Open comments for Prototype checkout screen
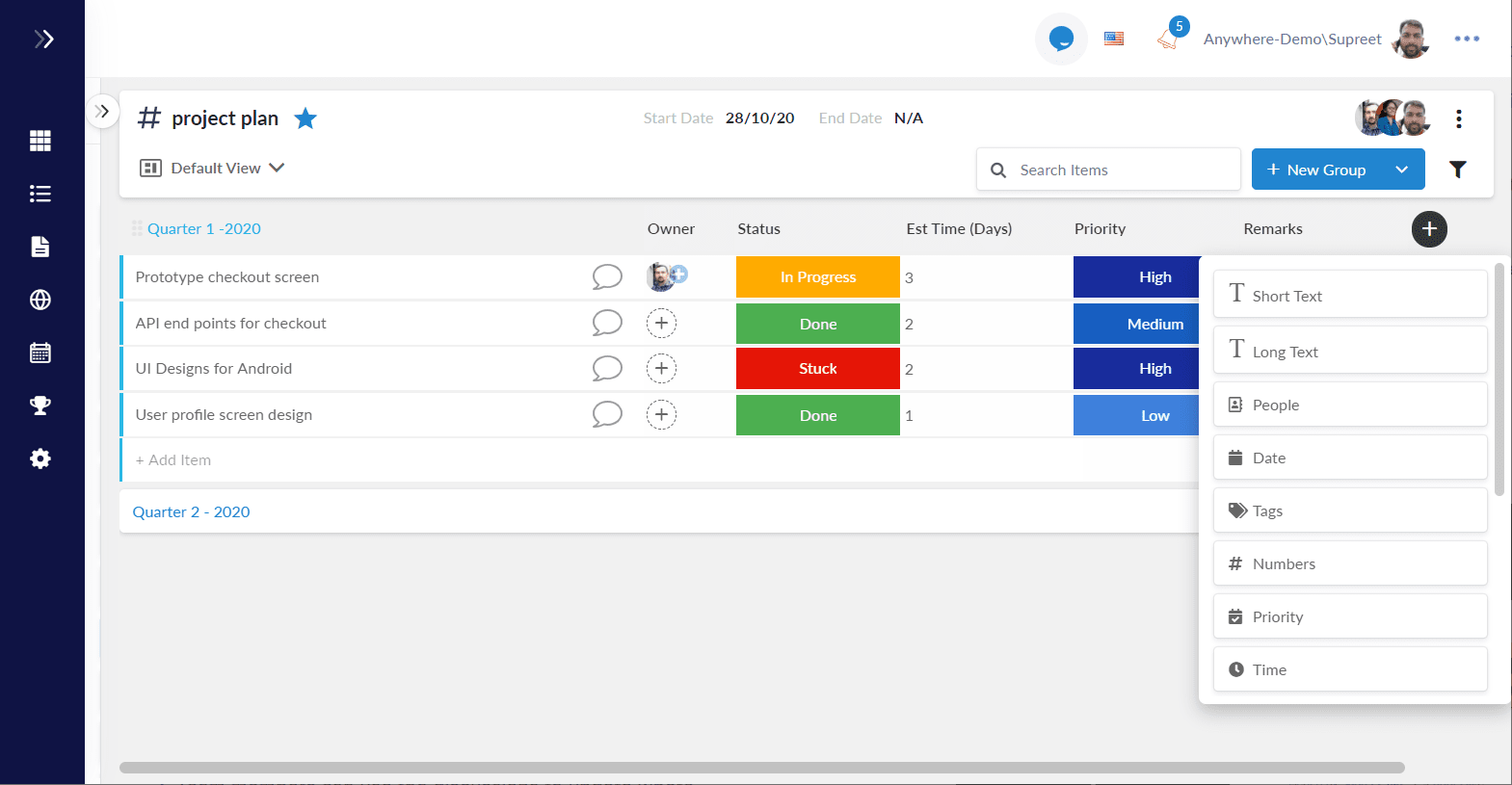The width and height of the screenshot is (1512, 785). pyautogui.click(x=607, y=276)
